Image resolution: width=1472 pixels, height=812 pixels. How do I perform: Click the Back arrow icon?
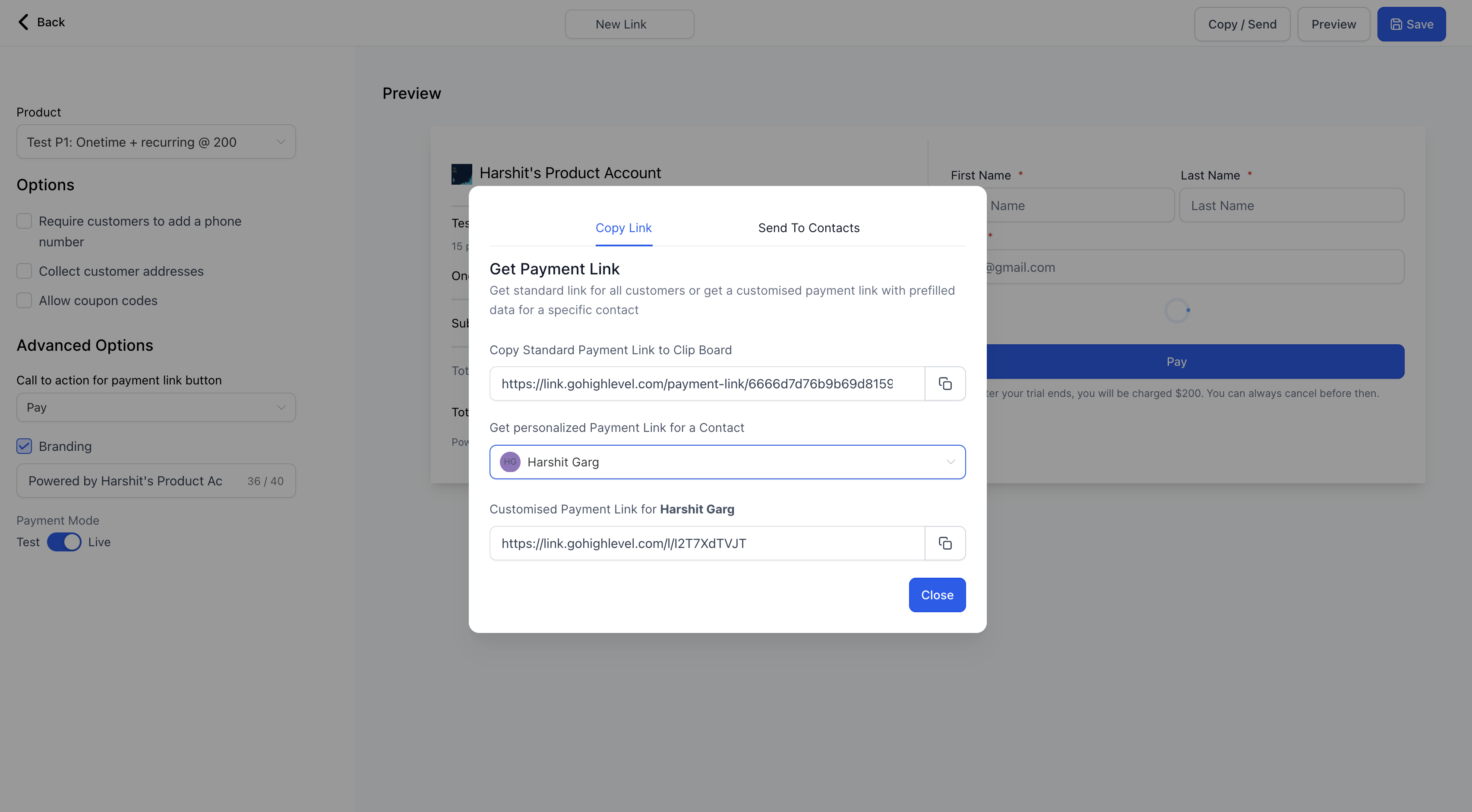(23, 22)
